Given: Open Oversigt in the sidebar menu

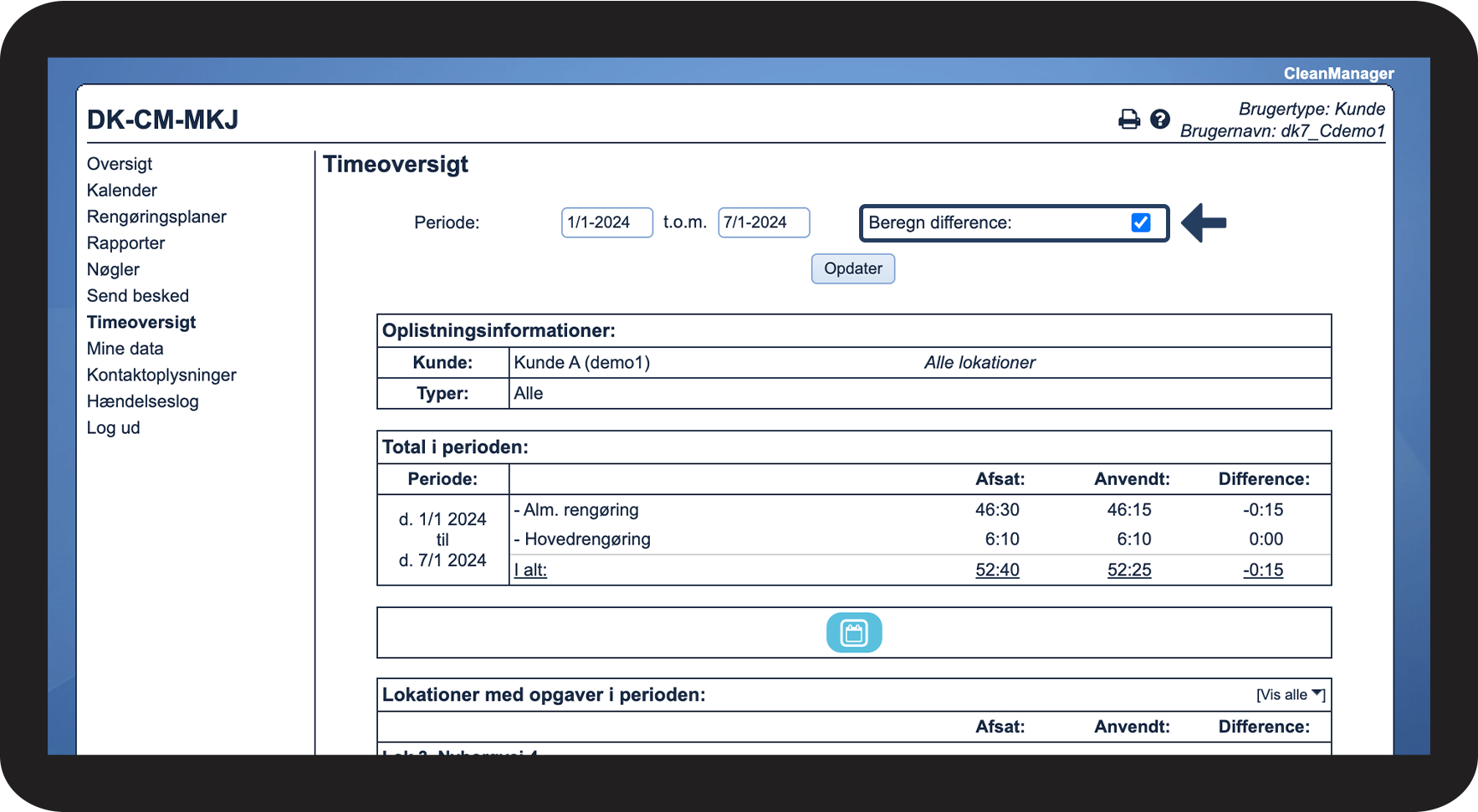Looking at the screenshot, I should [120, 164].
